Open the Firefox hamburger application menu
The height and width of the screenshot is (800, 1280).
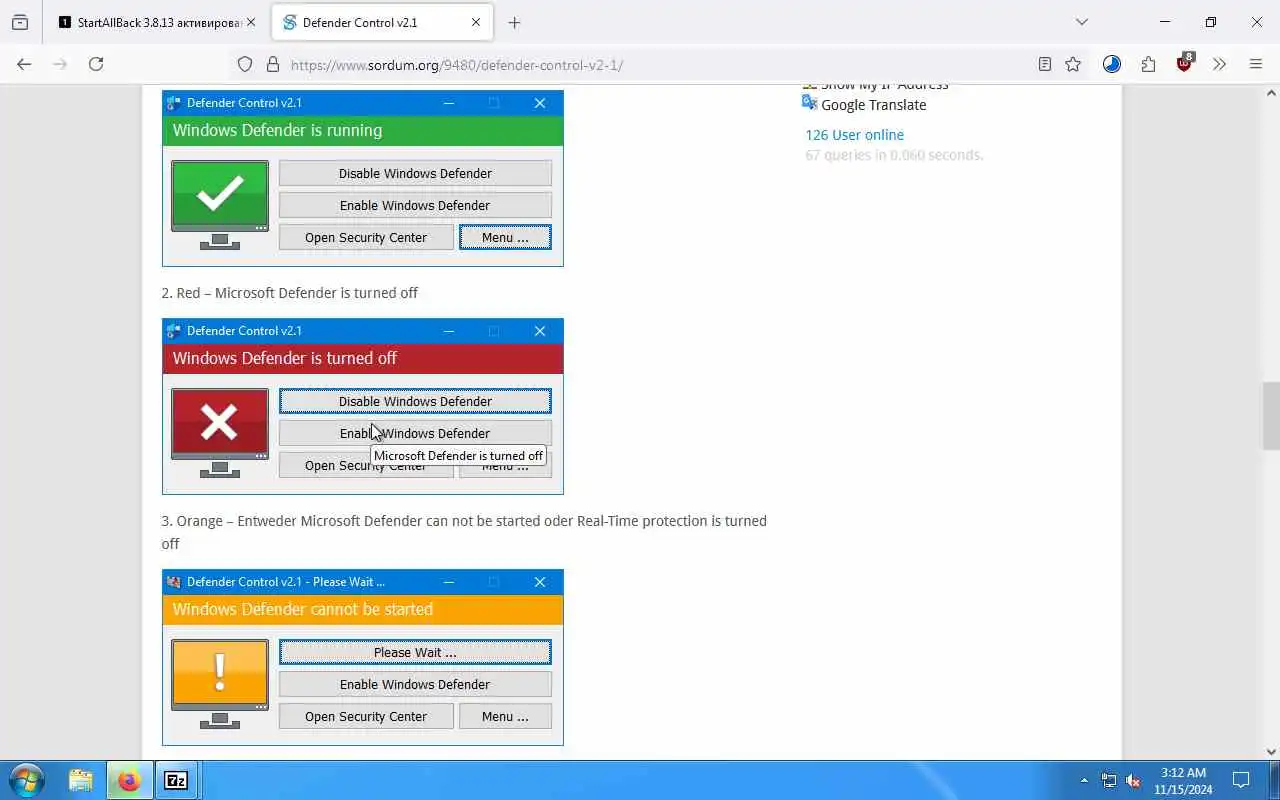pyautogui.click(x=1256, y=64)
